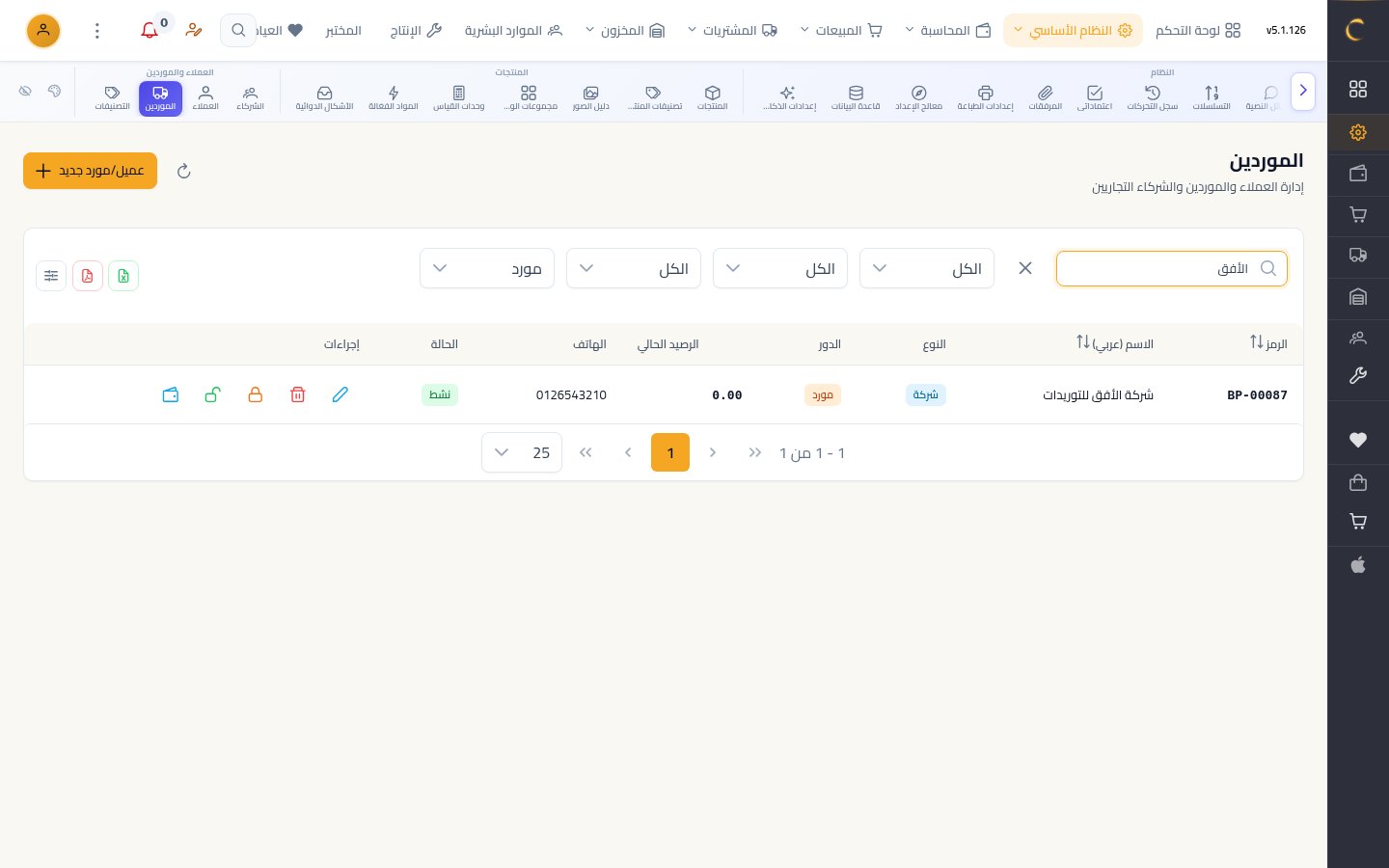Open اعتماداتي checkmark icon

pos(1095,97)
